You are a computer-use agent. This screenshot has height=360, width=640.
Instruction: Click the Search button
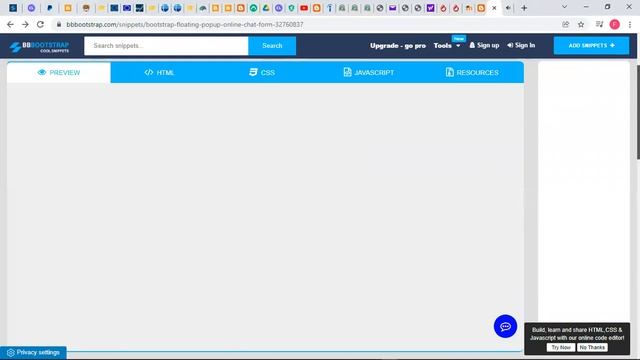(x=272, y=46)
